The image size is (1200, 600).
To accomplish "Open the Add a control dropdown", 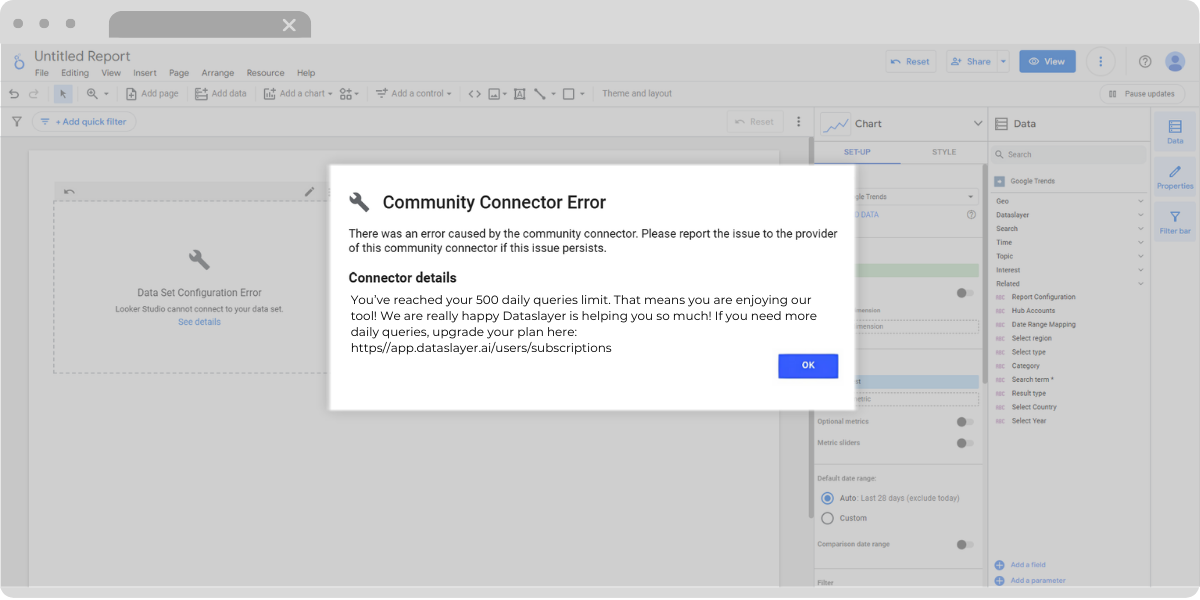I will [413, 93].
